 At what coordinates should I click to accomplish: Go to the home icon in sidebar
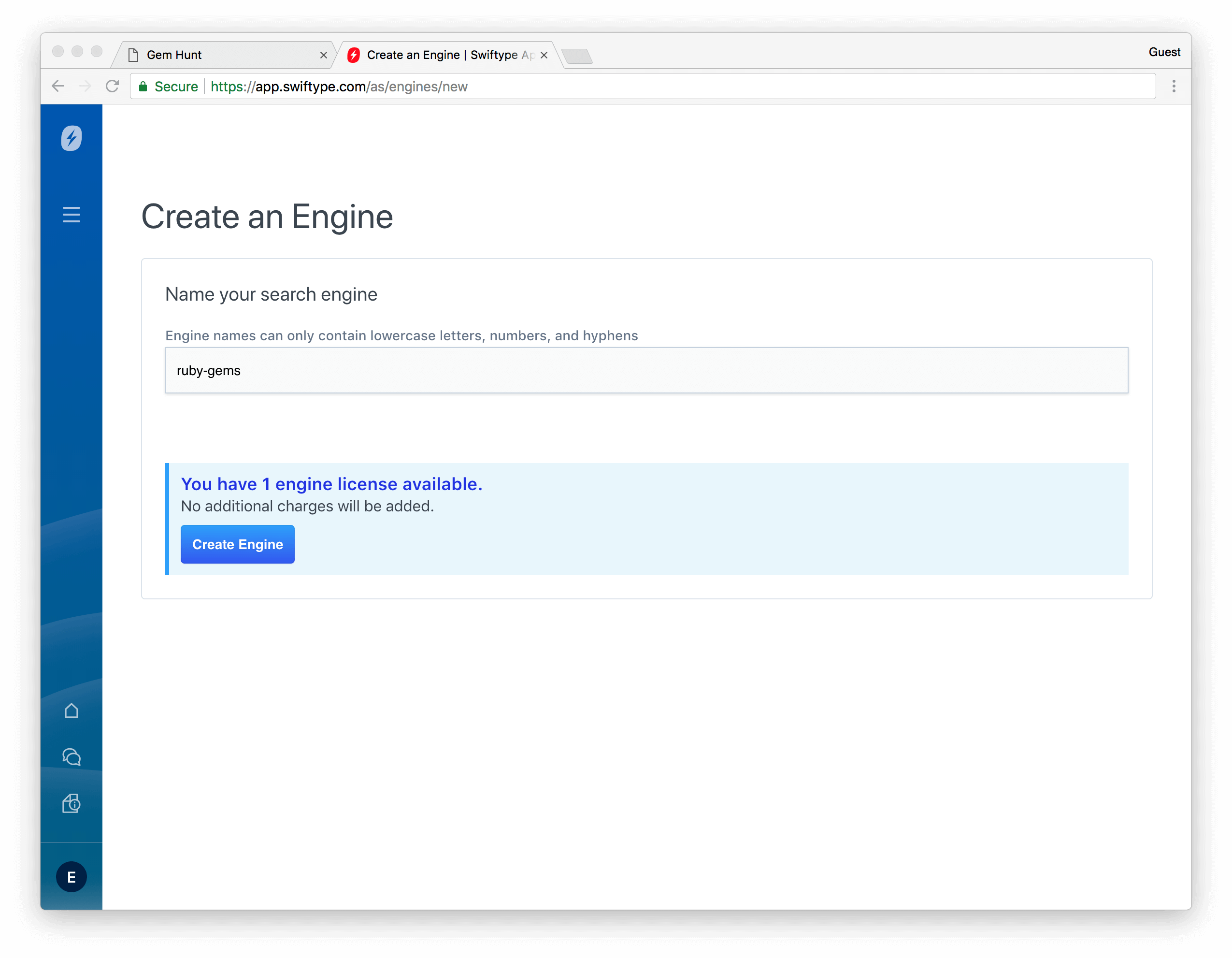click(x=71, y=711)
